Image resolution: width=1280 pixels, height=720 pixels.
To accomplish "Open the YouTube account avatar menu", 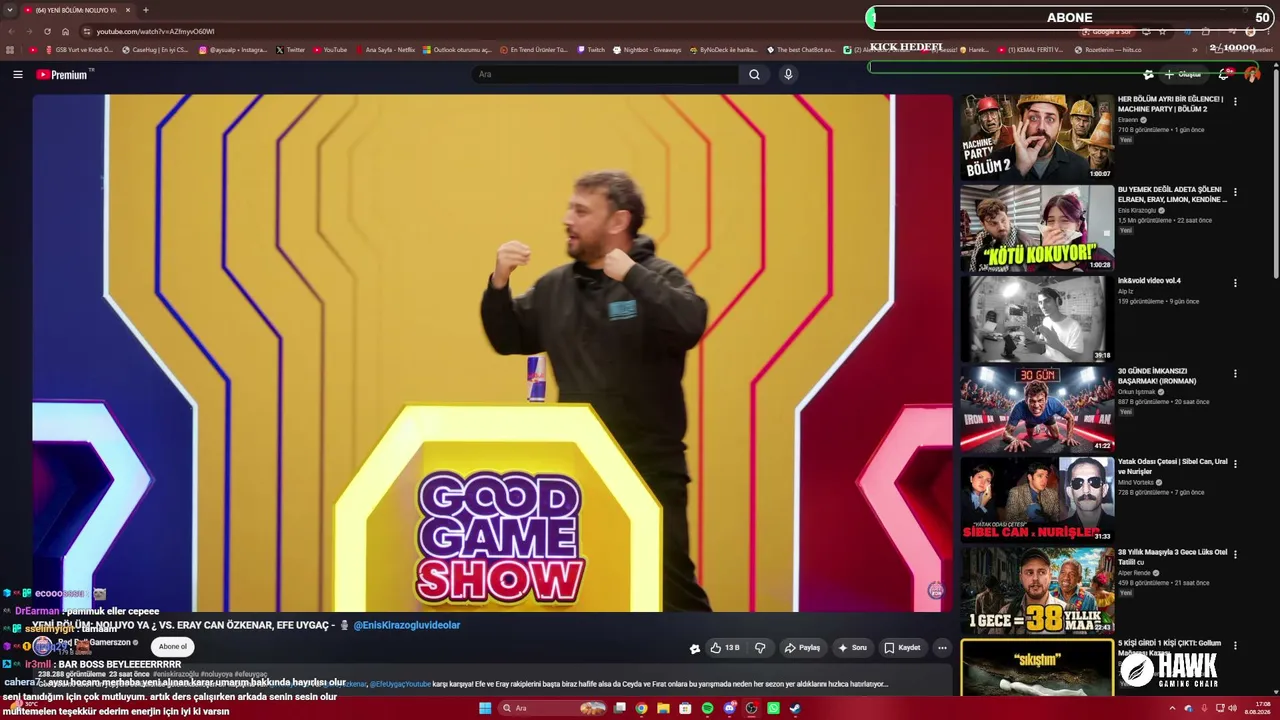I will click(x=1251, y=74).
